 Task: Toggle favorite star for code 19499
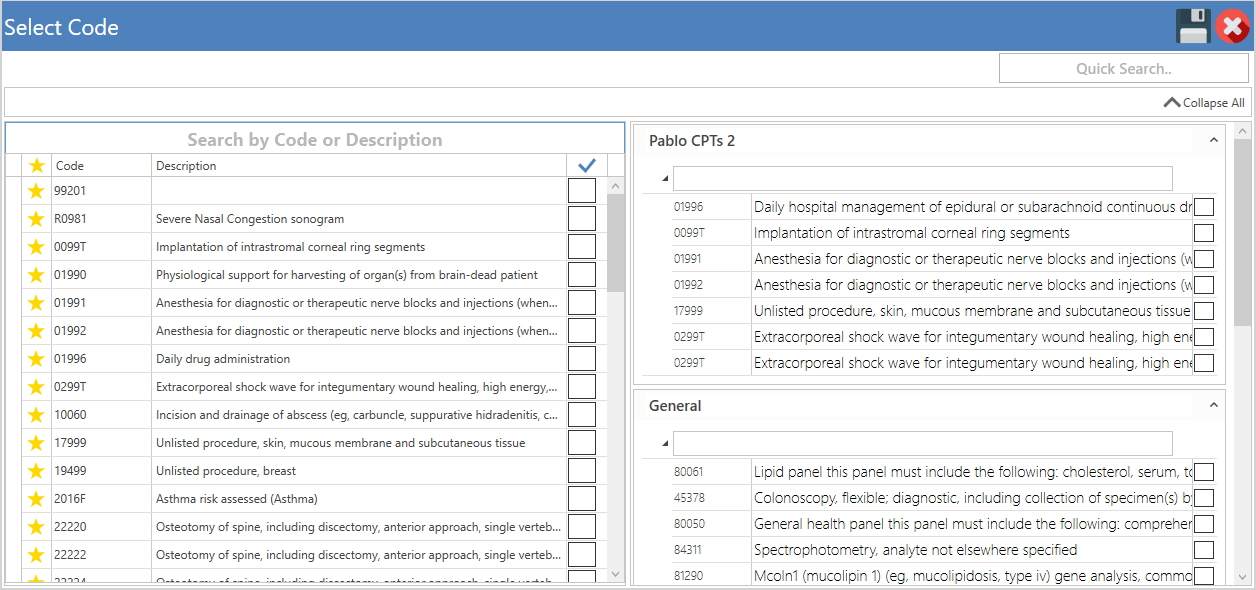pyautogui.click(x=37, y=471)
